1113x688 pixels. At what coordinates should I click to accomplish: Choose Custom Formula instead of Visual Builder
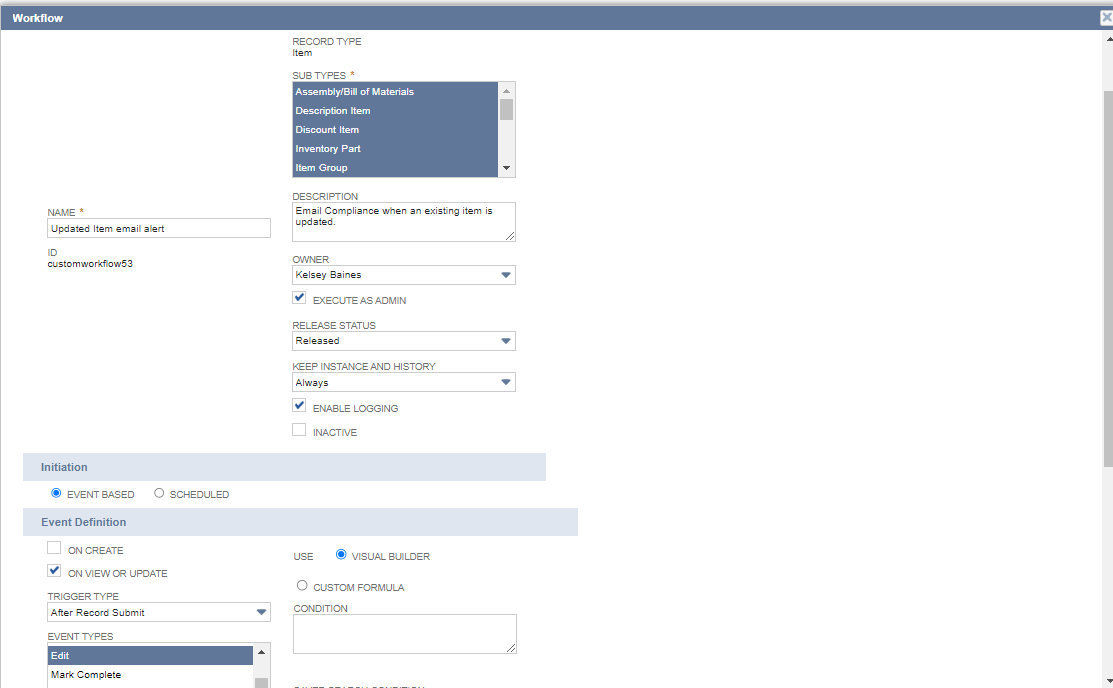[302, 585]
